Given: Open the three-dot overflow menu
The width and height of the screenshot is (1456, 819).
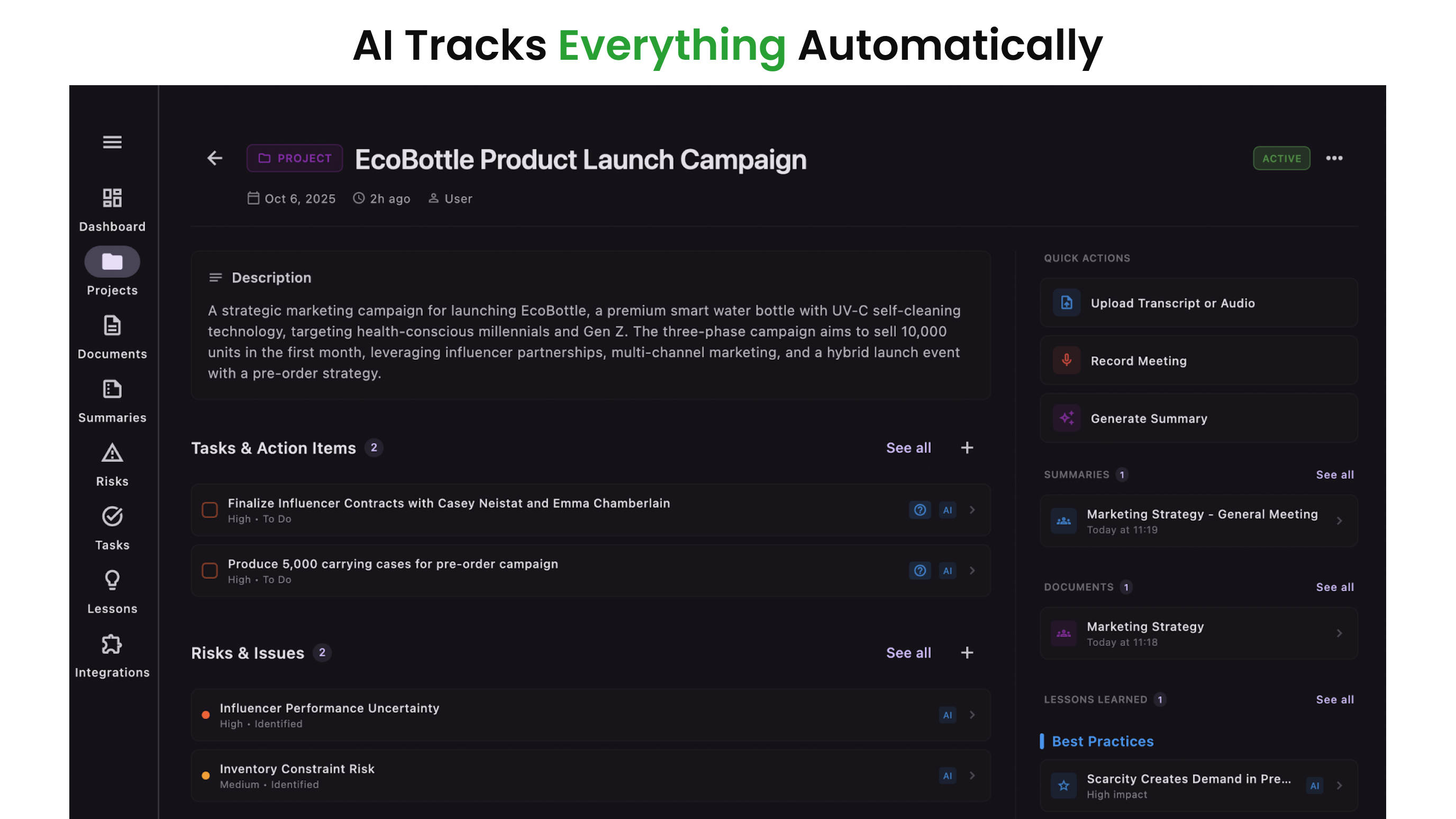Looking at the screenshot, I should (x=1335, y=158).
